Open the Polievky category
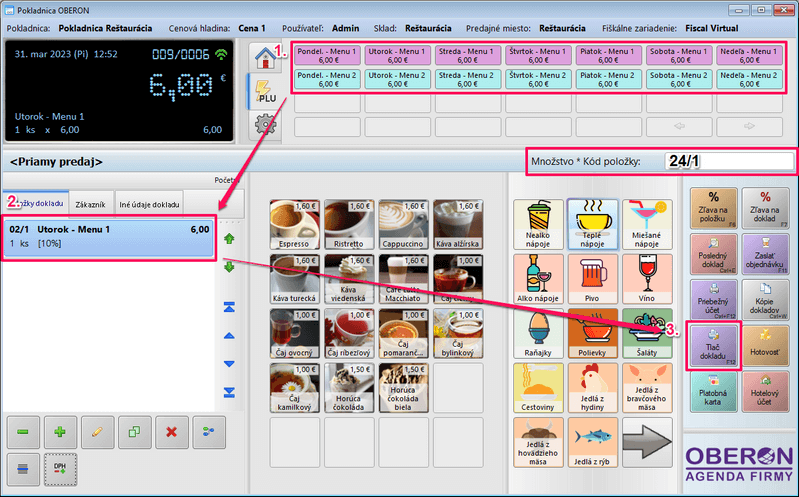799x497 pixels. coord(591,332)
